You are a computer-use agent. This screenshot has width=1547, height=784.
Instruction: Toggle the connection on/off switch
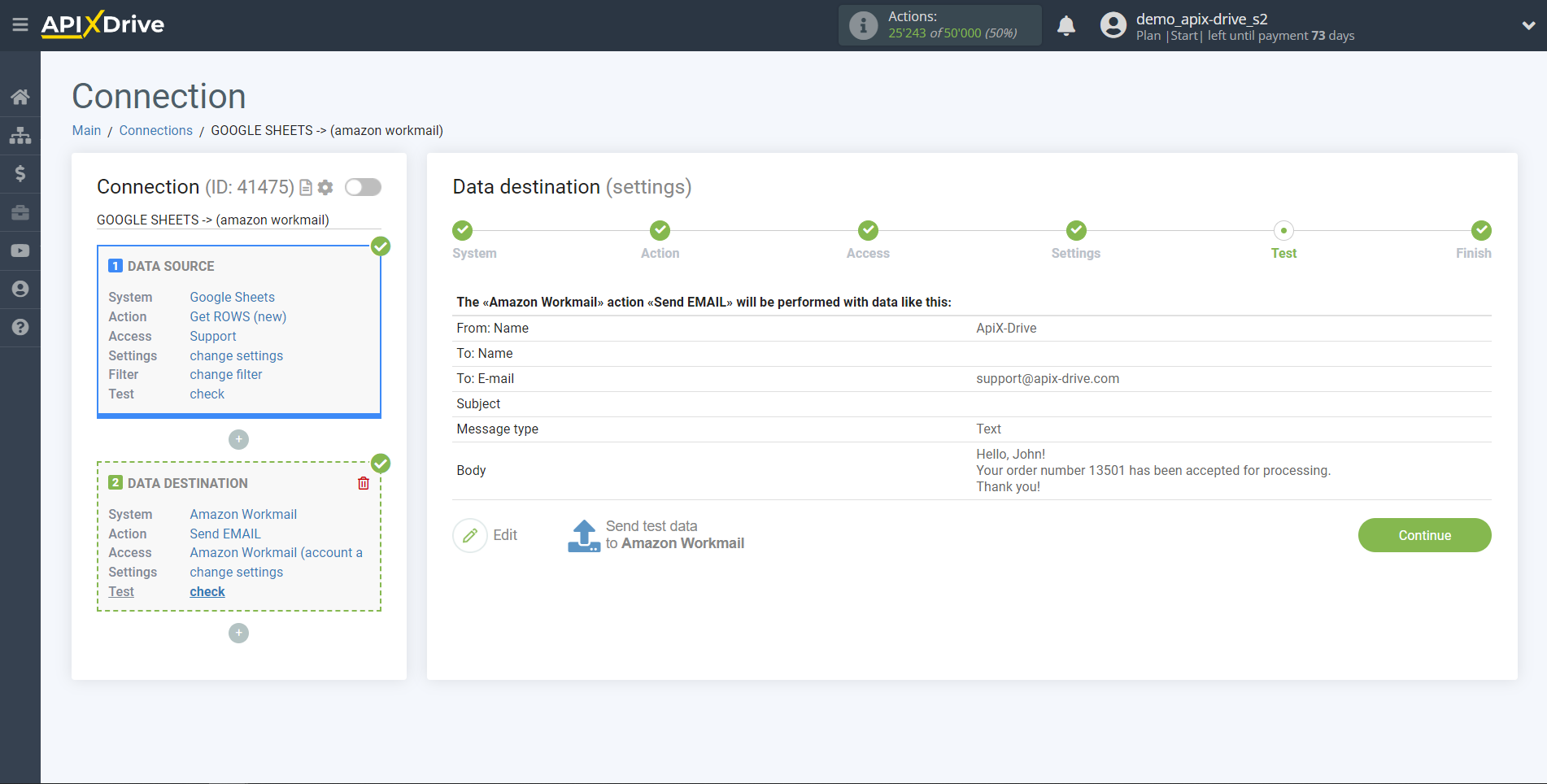coord(363,187)
